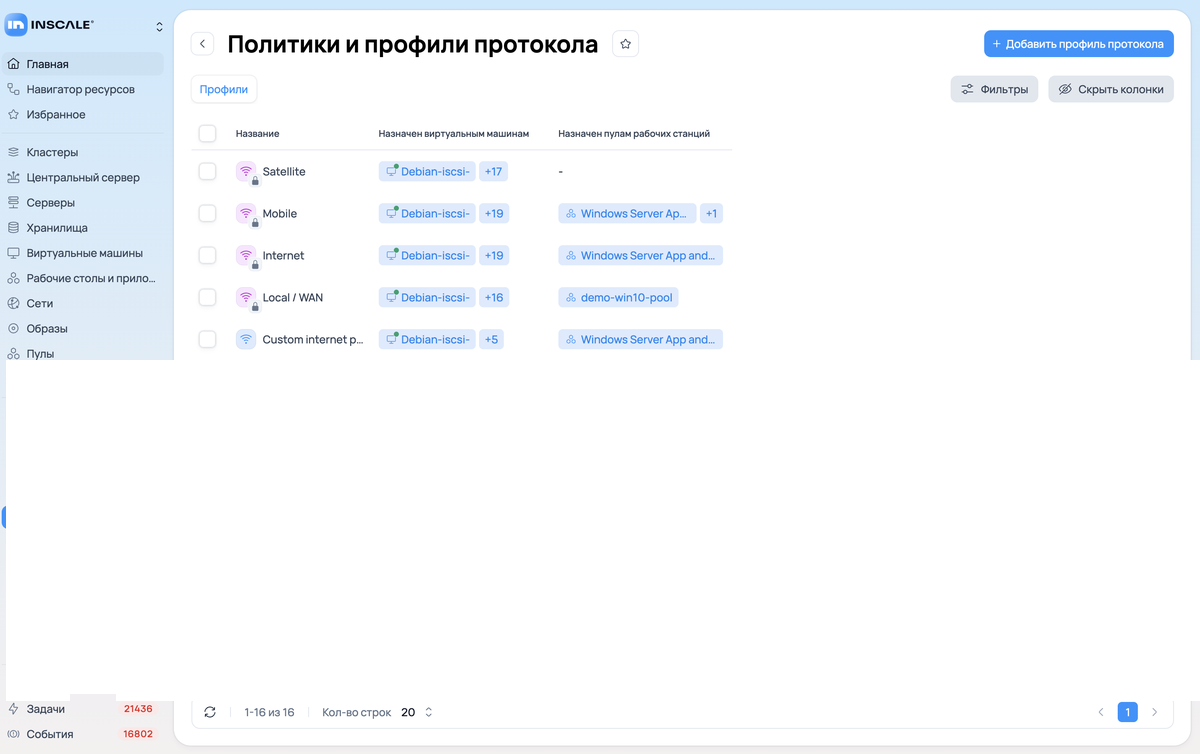Sort by Название column header
Image resolution: width=1200 pixels, height=754 pixels.
tap(257, 134)
